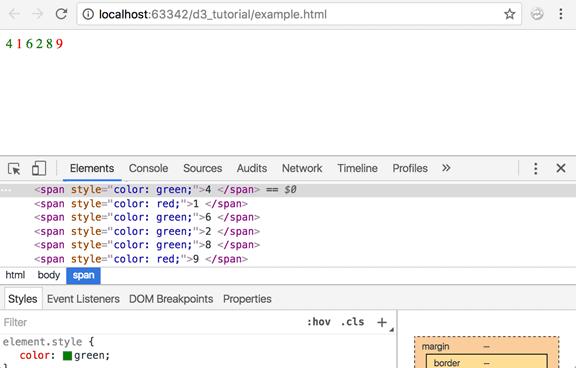Click the ellipsis beside the selected span row

pos(6,190)
